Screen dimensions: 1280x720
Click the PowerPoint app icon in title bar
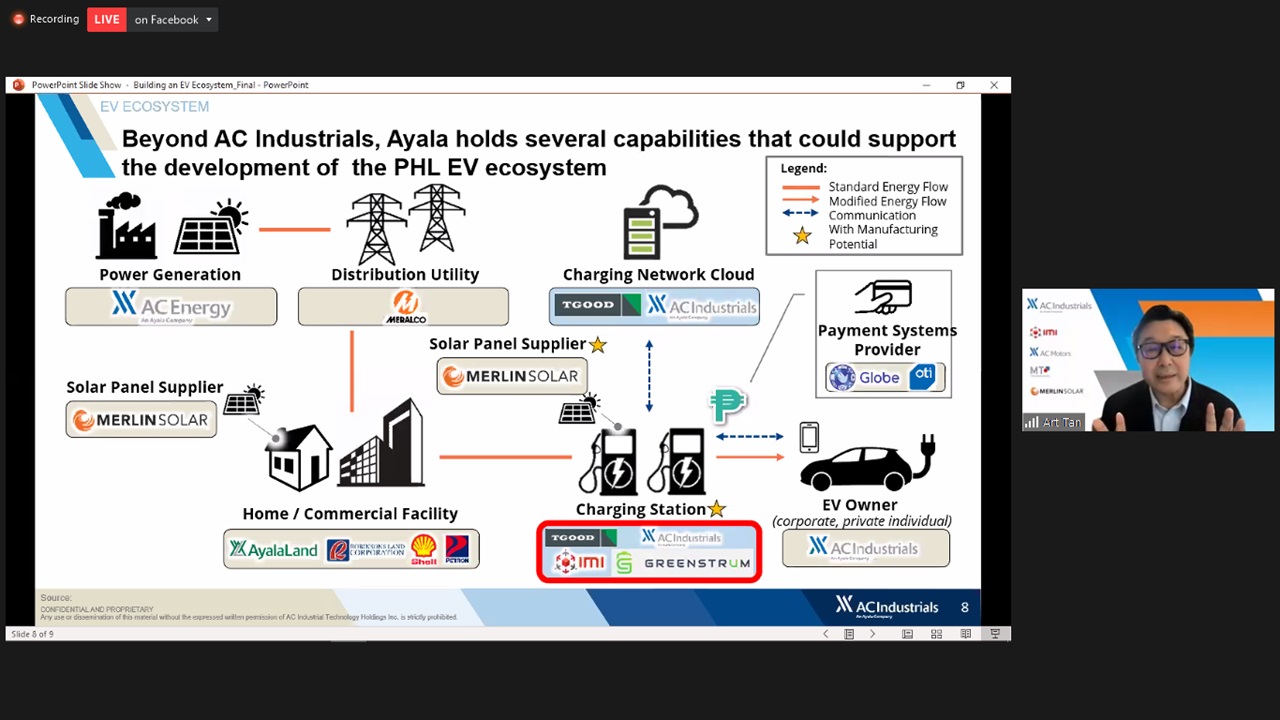[x=18, y=85]
